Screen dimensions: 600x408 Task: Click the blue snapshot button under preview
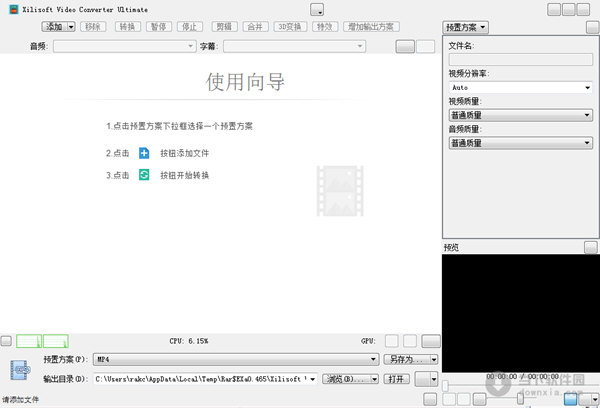pos(571,399)
